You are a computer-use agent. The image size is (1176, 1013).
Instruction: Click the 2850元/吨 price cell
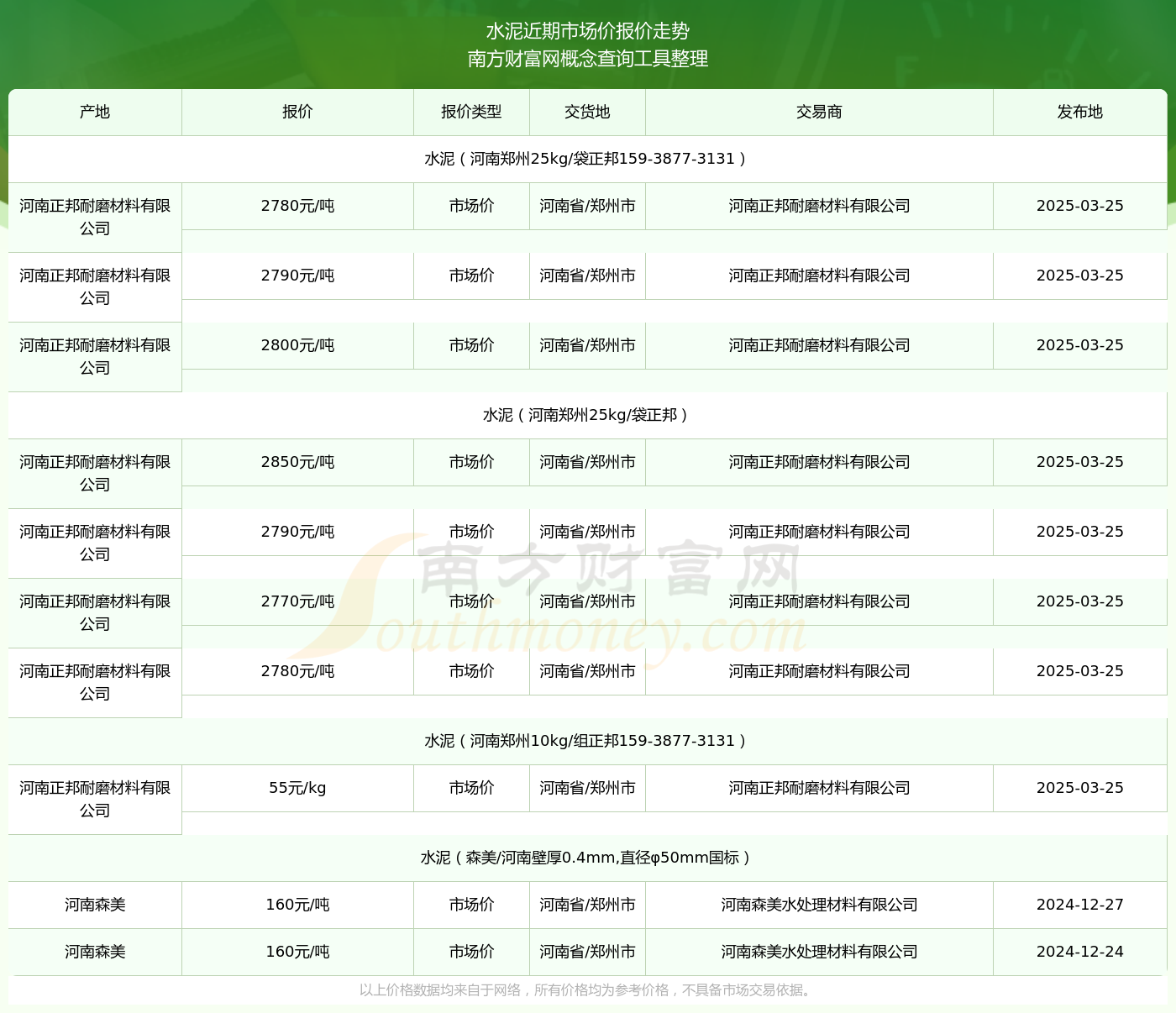point(297,462)
